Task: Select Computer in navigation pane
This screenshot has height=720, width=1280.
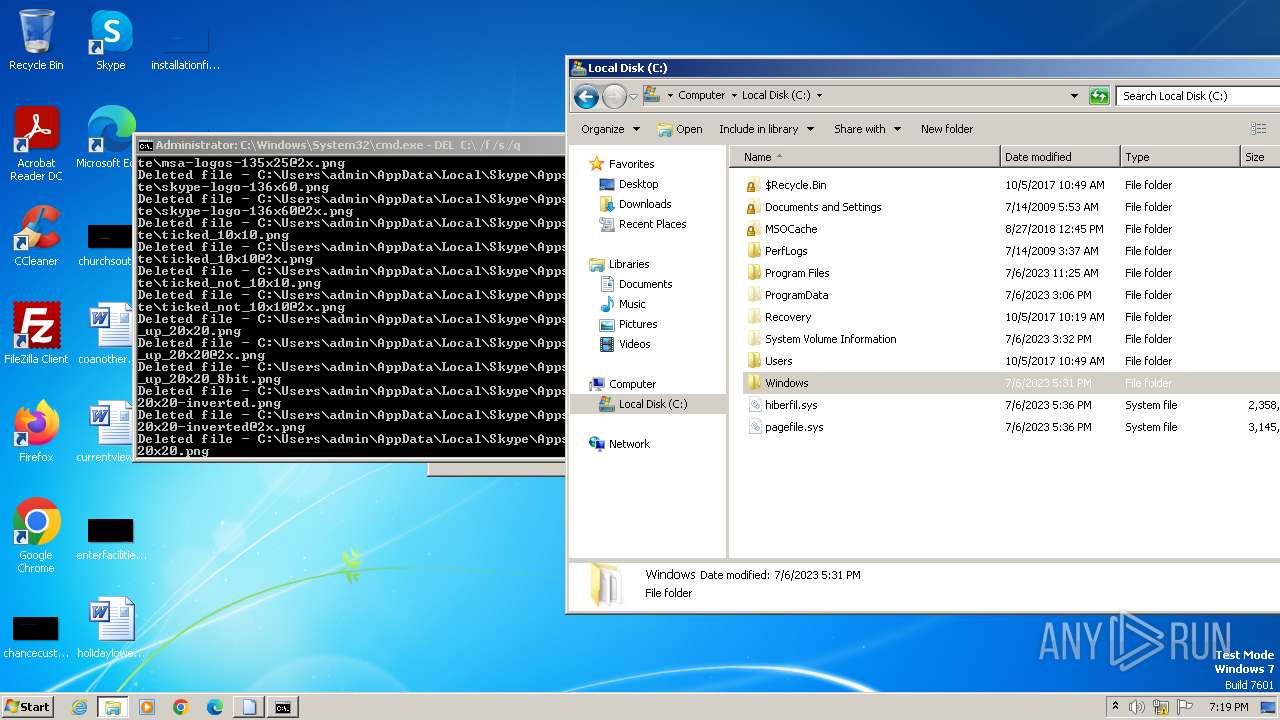Action: 632,384
